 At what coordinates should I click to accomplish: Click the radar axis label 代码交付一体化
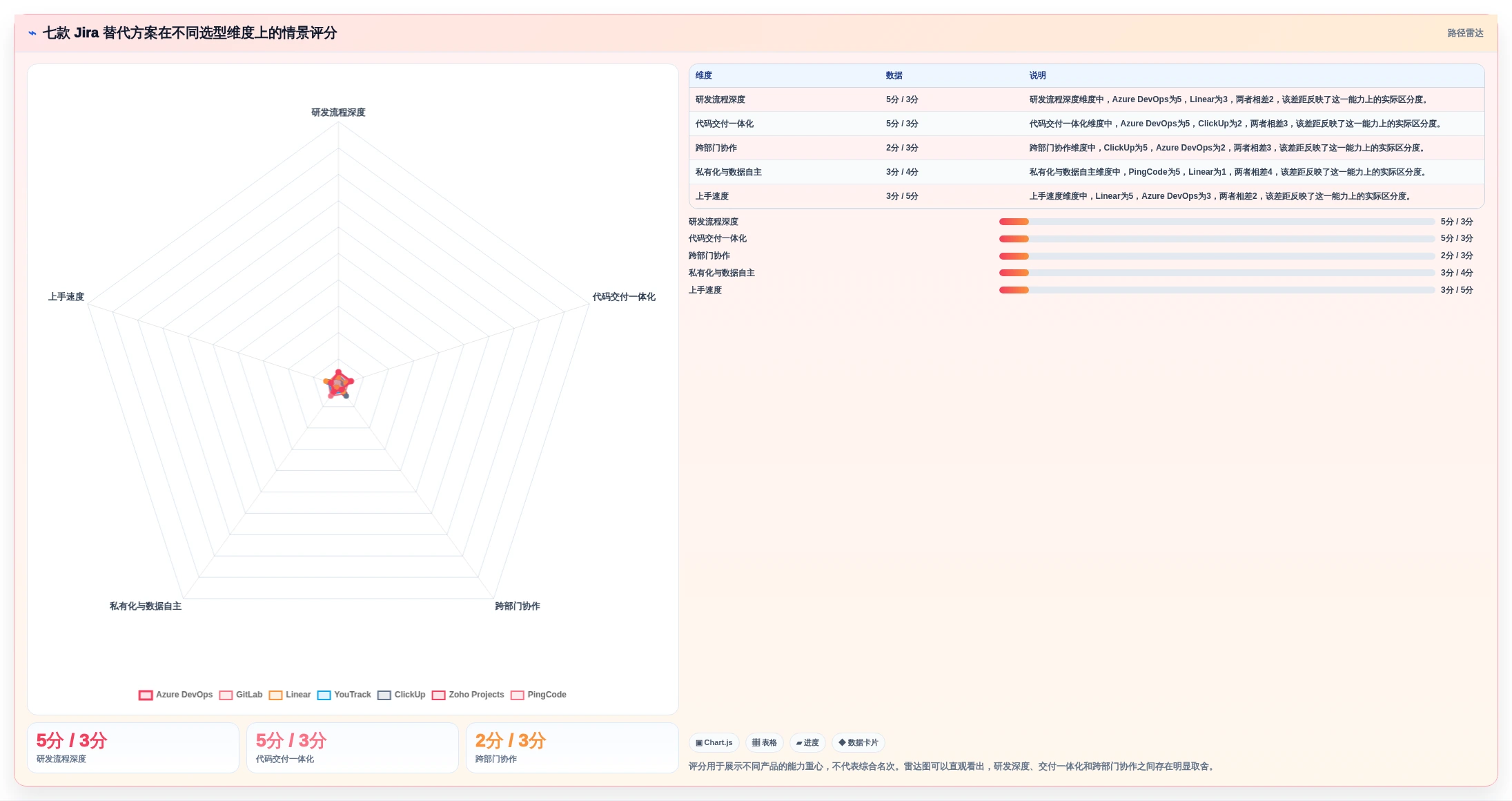pyautogui.click(x=624, y=297)
